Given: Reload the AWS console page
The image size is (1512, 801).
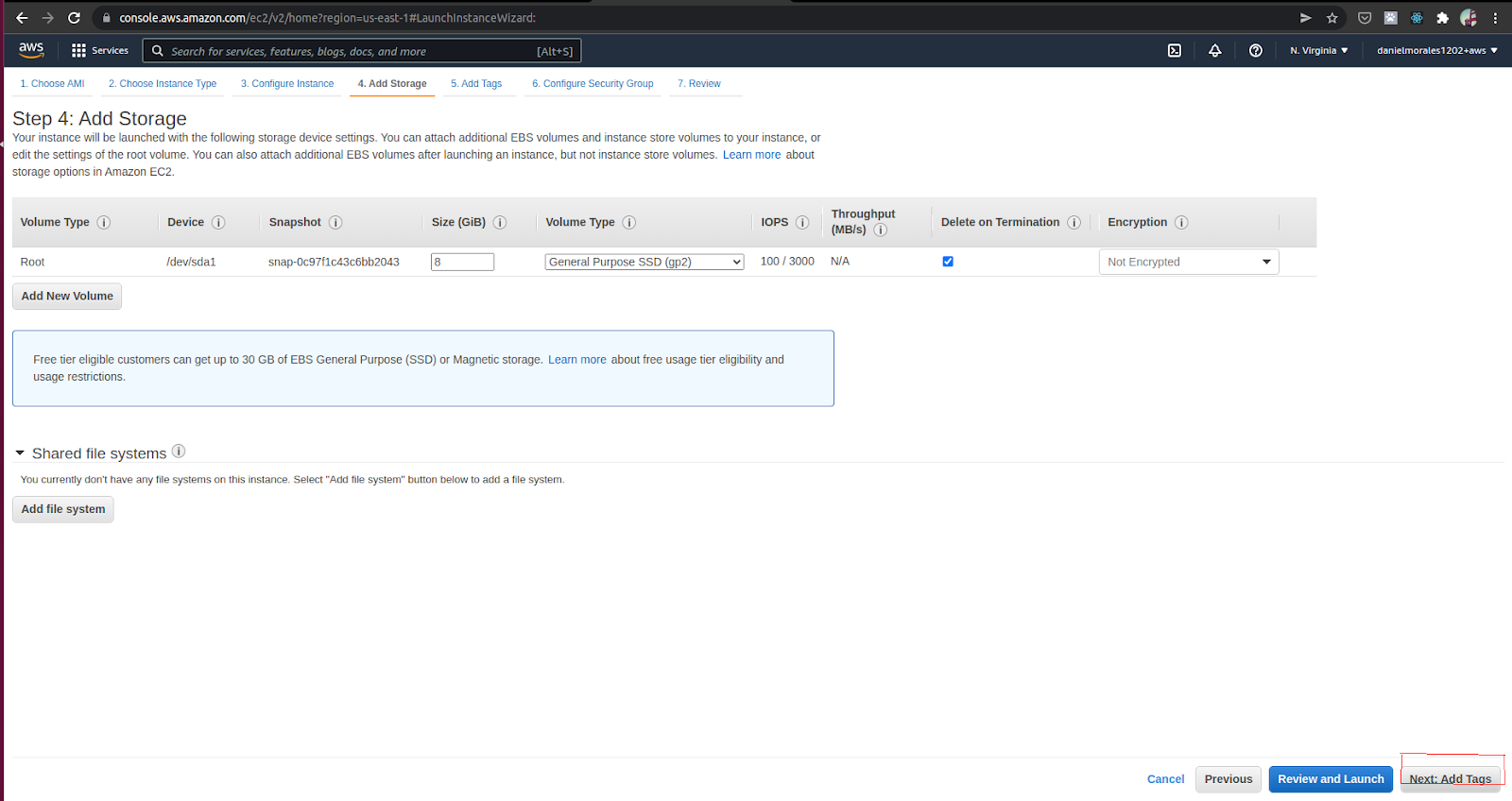Looking at the screenshot, I should 74,18.
